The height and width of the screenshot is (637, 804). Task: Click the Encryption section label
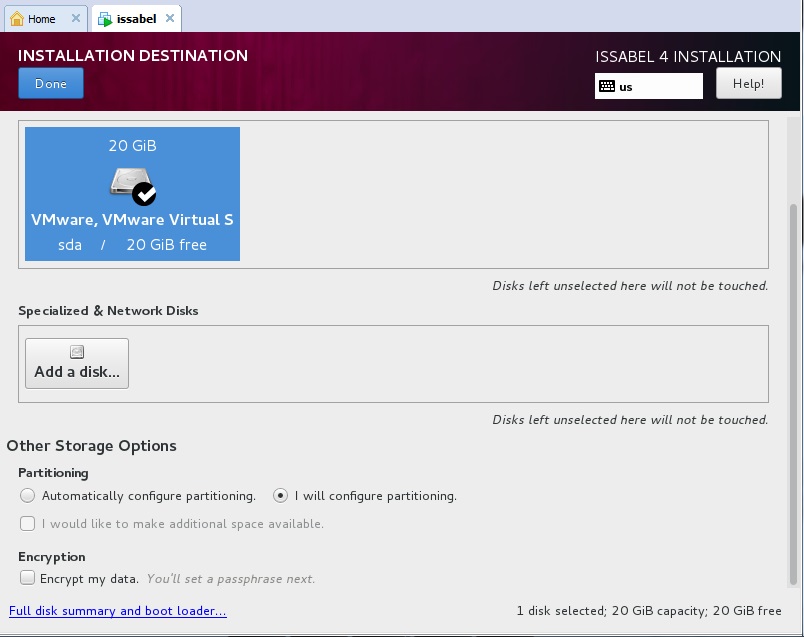coord(52,557)
